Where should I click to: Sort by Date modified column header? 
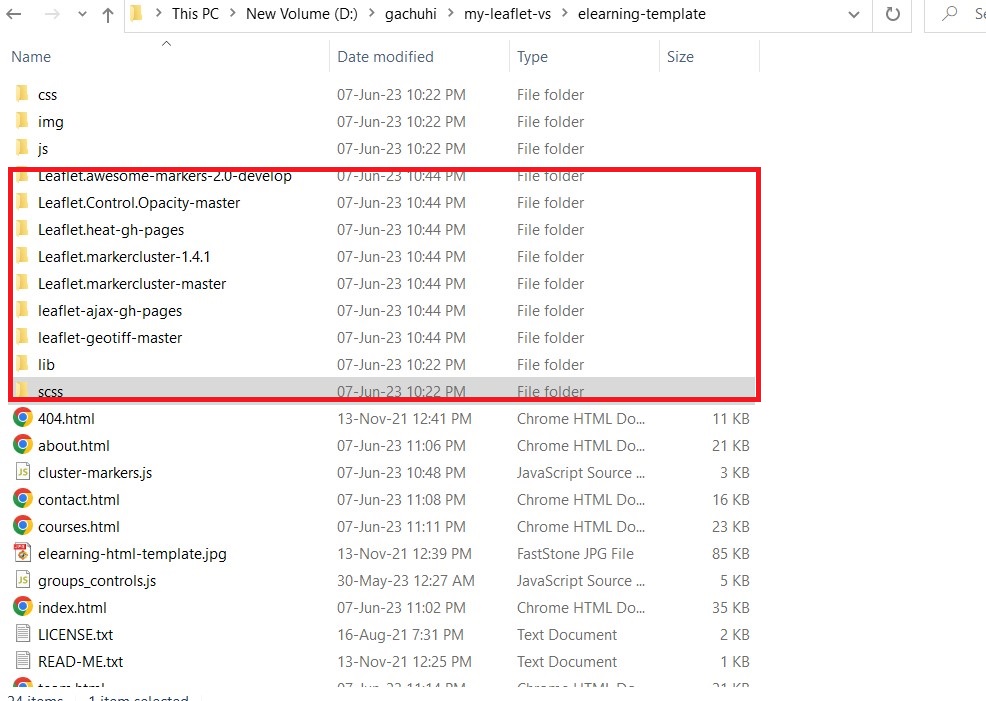tap(385, 57)
